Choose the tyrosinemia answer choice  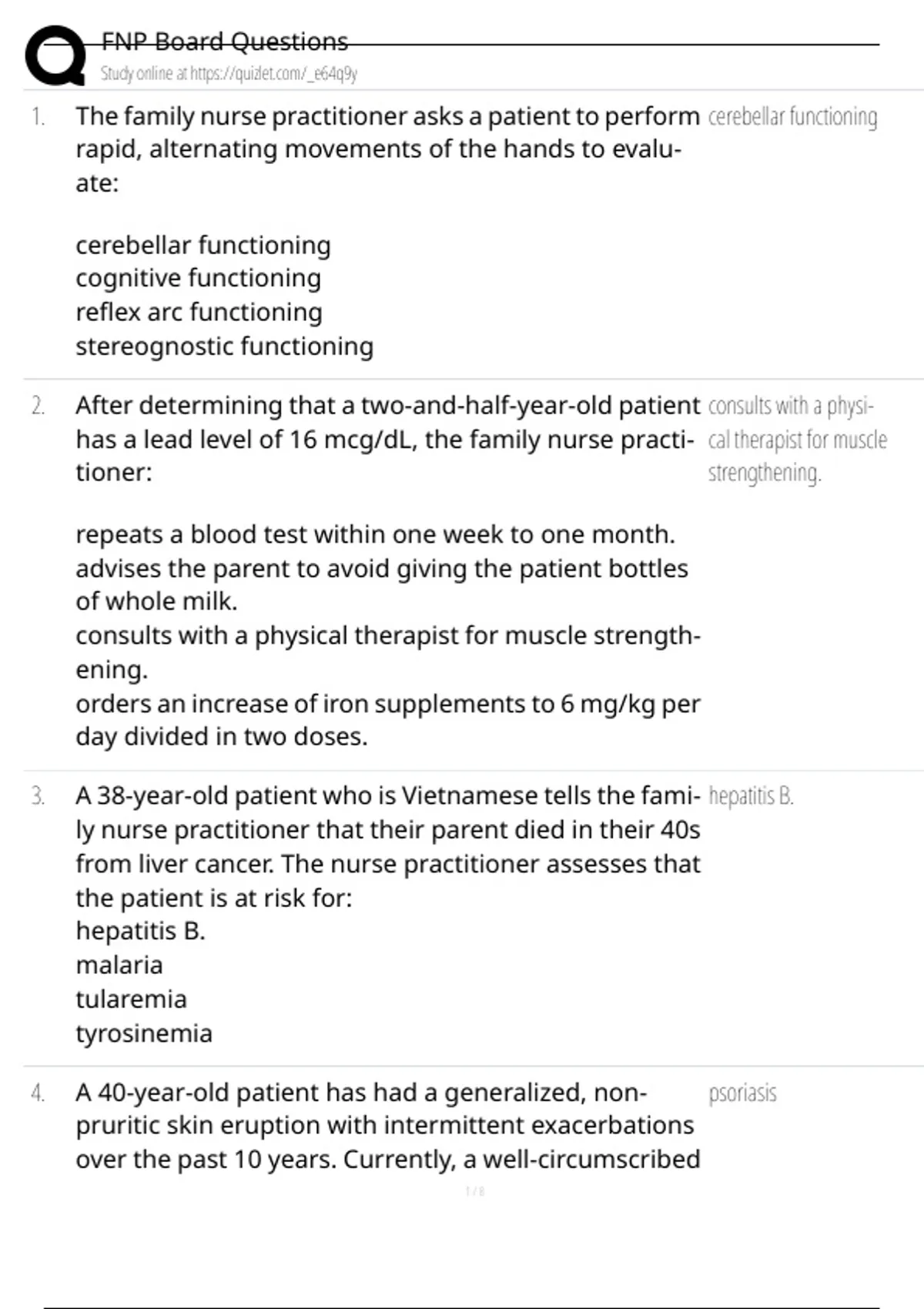[x=143, y=1033]
